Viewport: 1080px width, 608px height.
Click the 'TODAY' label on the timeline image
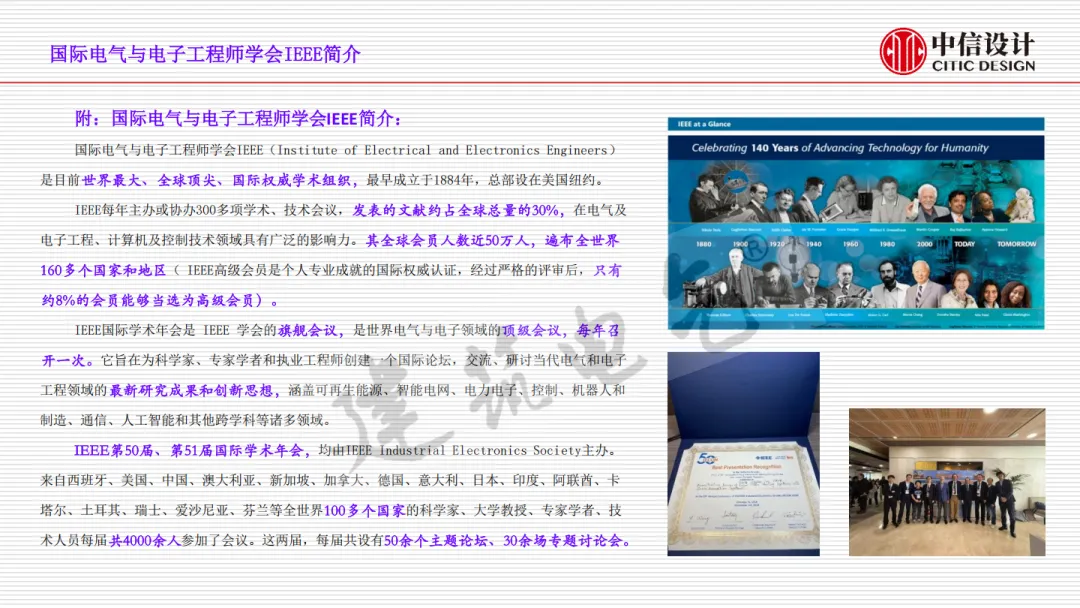pos(964,244)
